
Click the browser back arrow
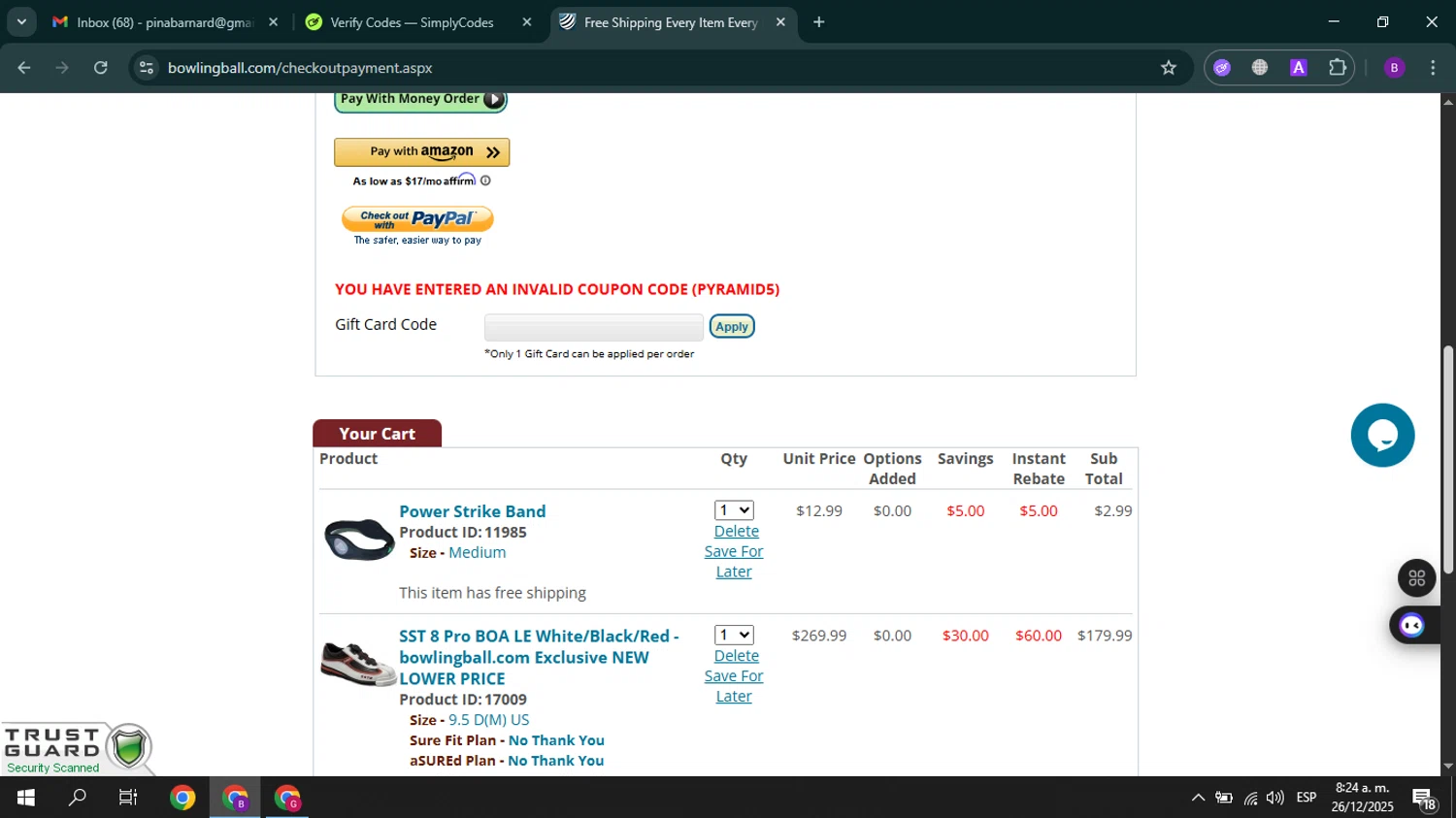click(24, 68)
